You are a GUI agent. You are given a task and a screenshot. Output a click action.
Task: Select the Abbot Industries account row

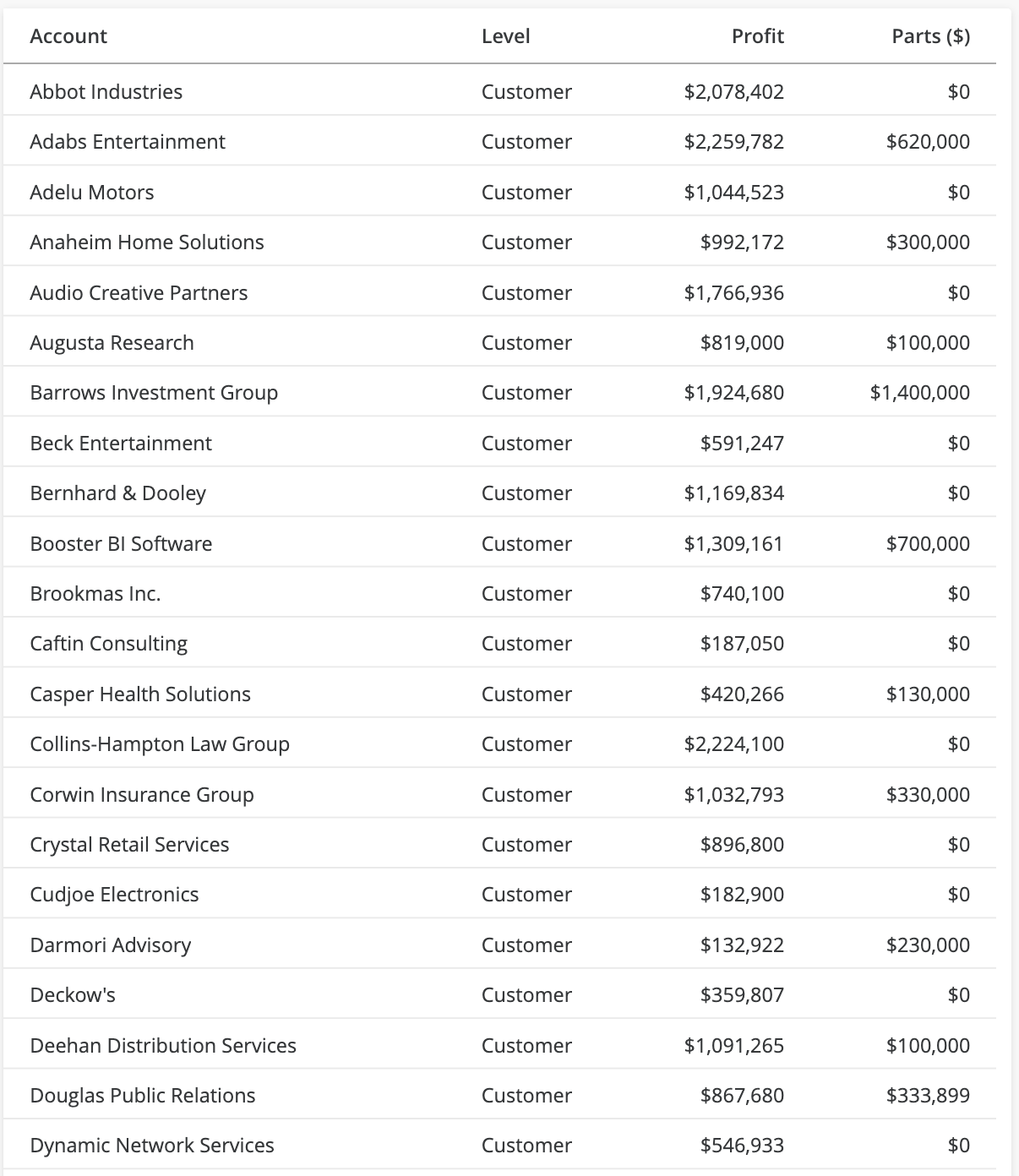106,92
